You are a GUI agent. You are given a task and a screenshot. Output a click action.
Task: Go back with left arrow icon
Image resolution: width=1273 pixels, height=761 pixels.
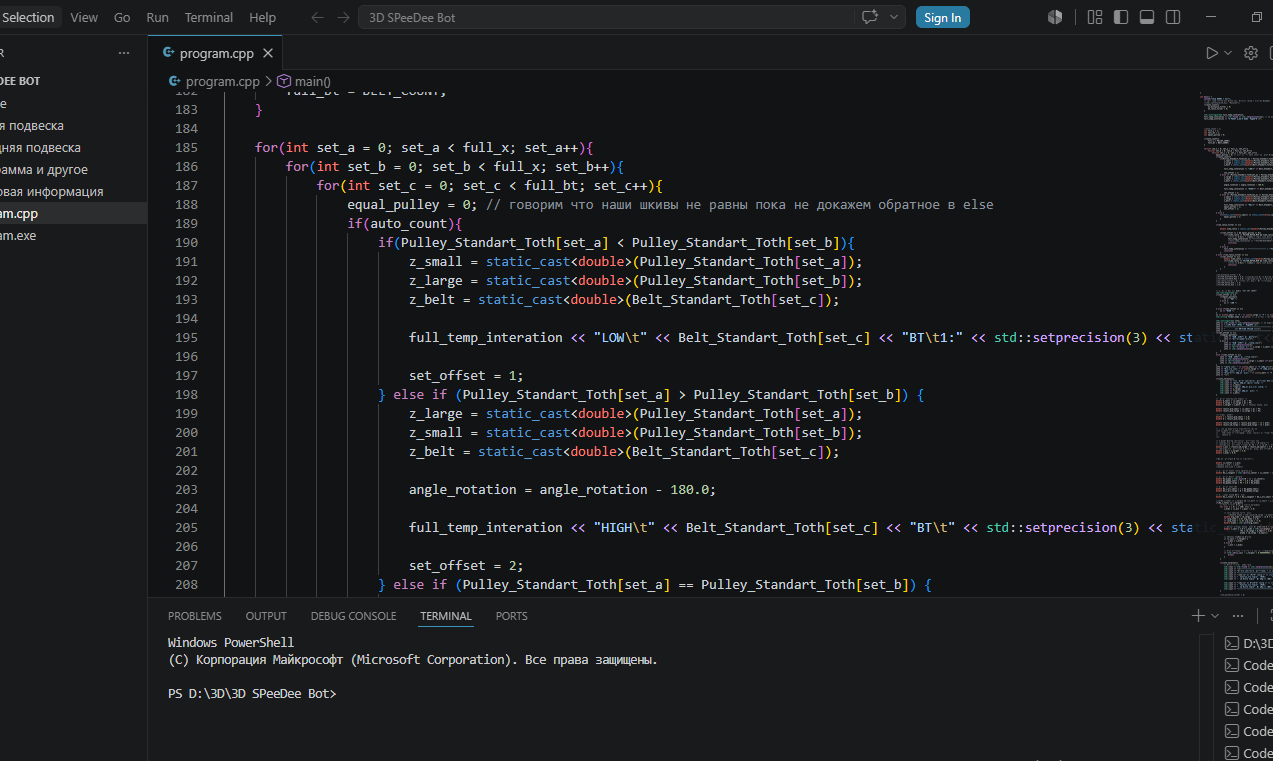click(318, 17)
